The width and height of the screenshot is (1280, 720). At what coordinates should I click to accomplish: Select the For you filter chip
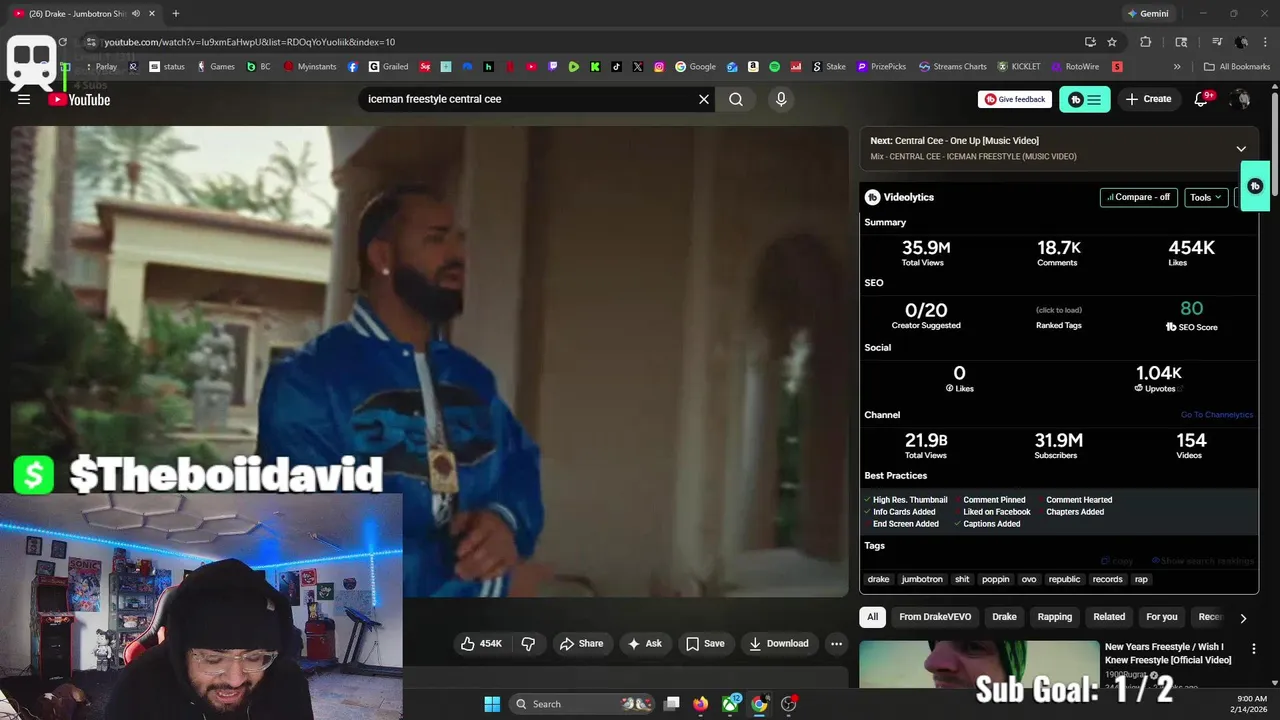[x=1162, y=617]
